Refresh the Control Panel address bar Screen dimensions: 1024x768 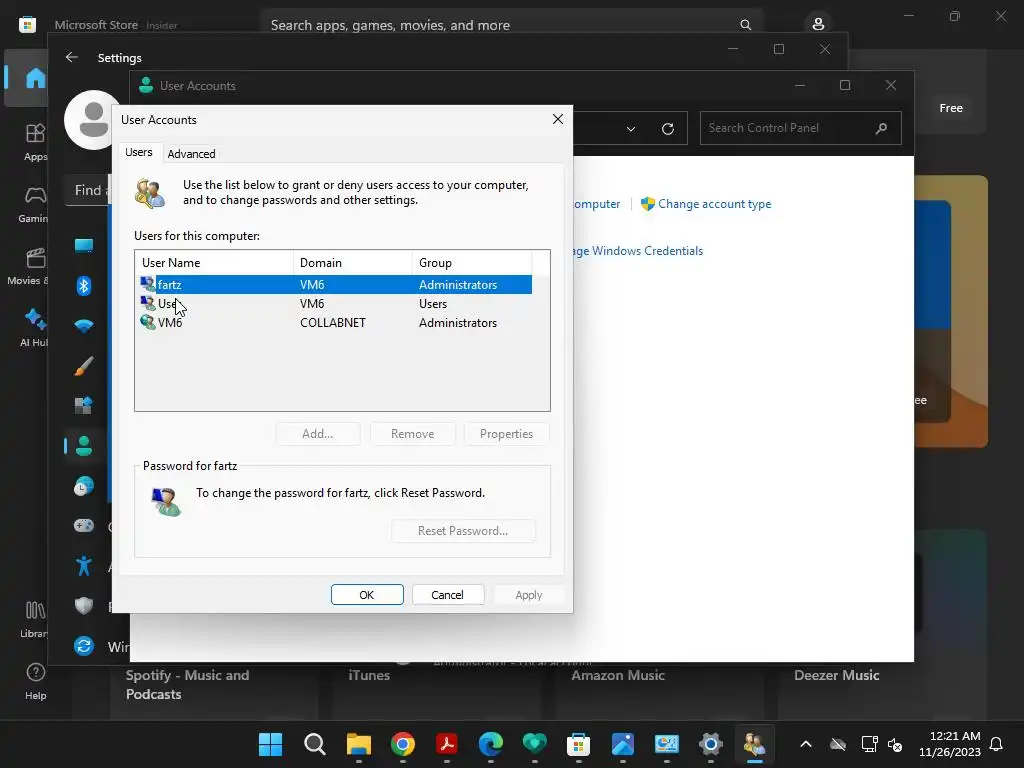(667, 129)
